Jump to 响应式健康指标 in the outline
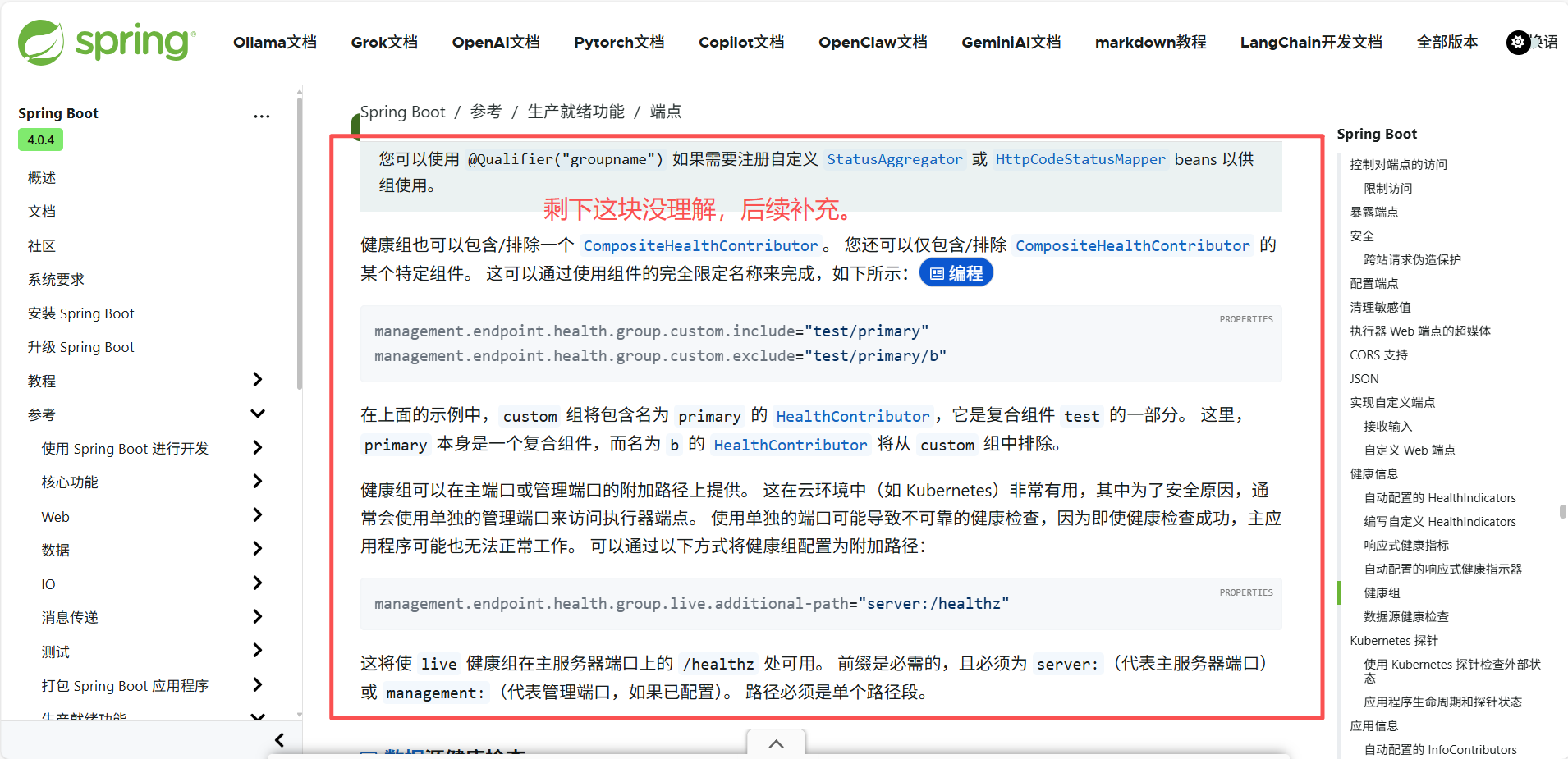The width and height of the screenshot is (1568, 759). pyautogui.click(x=1406, y=546)
